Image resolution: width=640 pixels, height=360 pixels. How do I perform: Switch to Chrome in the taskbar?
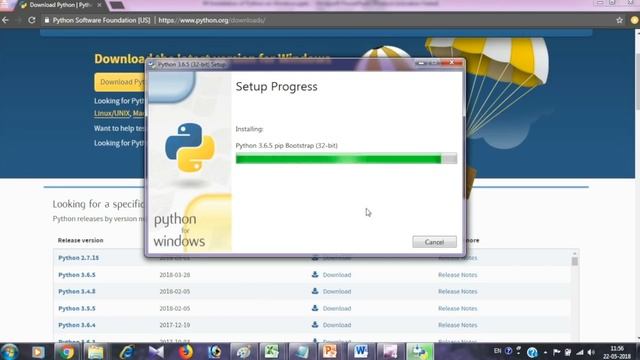pos(67,352)
